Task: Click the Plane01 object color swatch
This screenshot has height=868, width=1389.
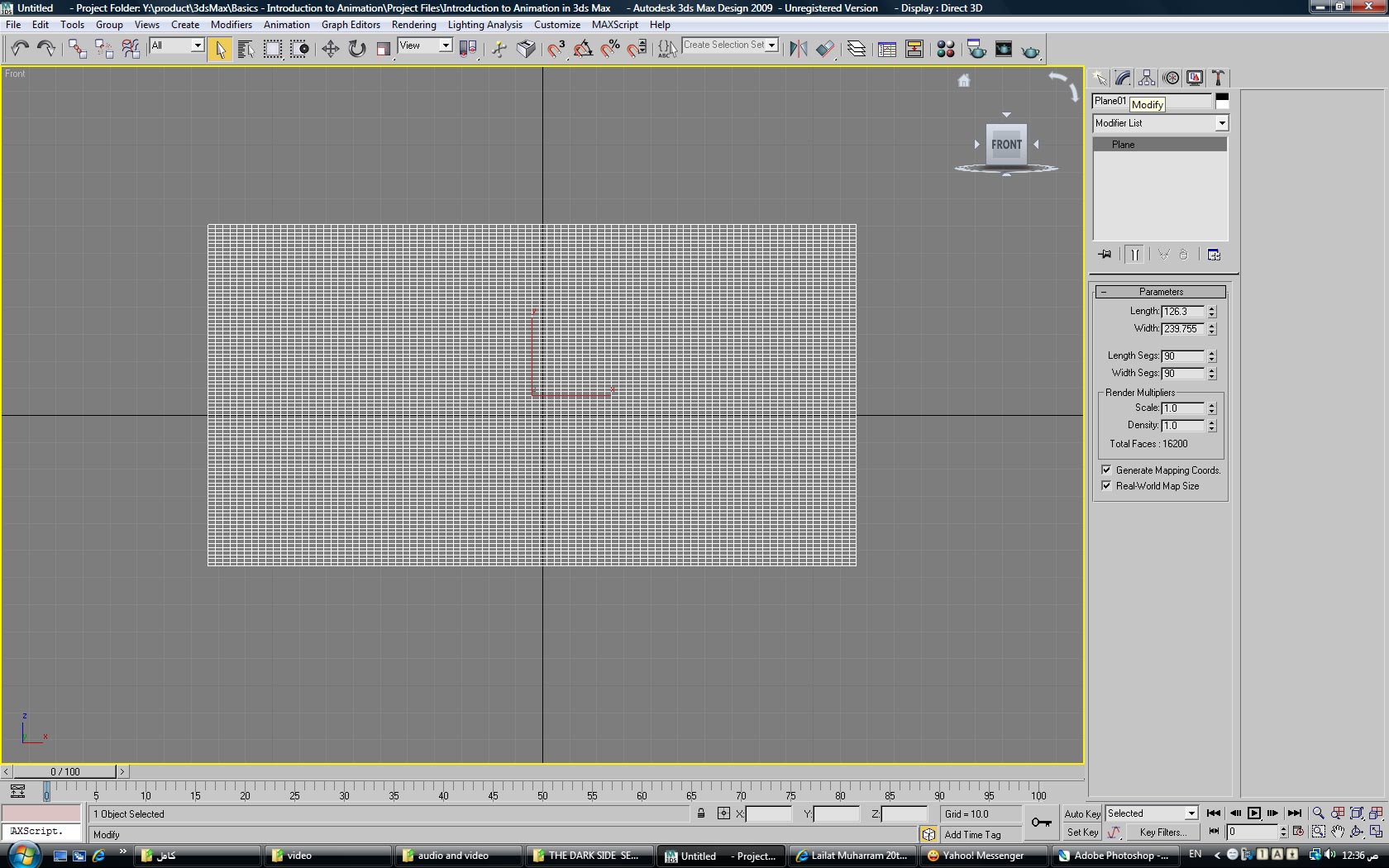Action: (1222, 101)
